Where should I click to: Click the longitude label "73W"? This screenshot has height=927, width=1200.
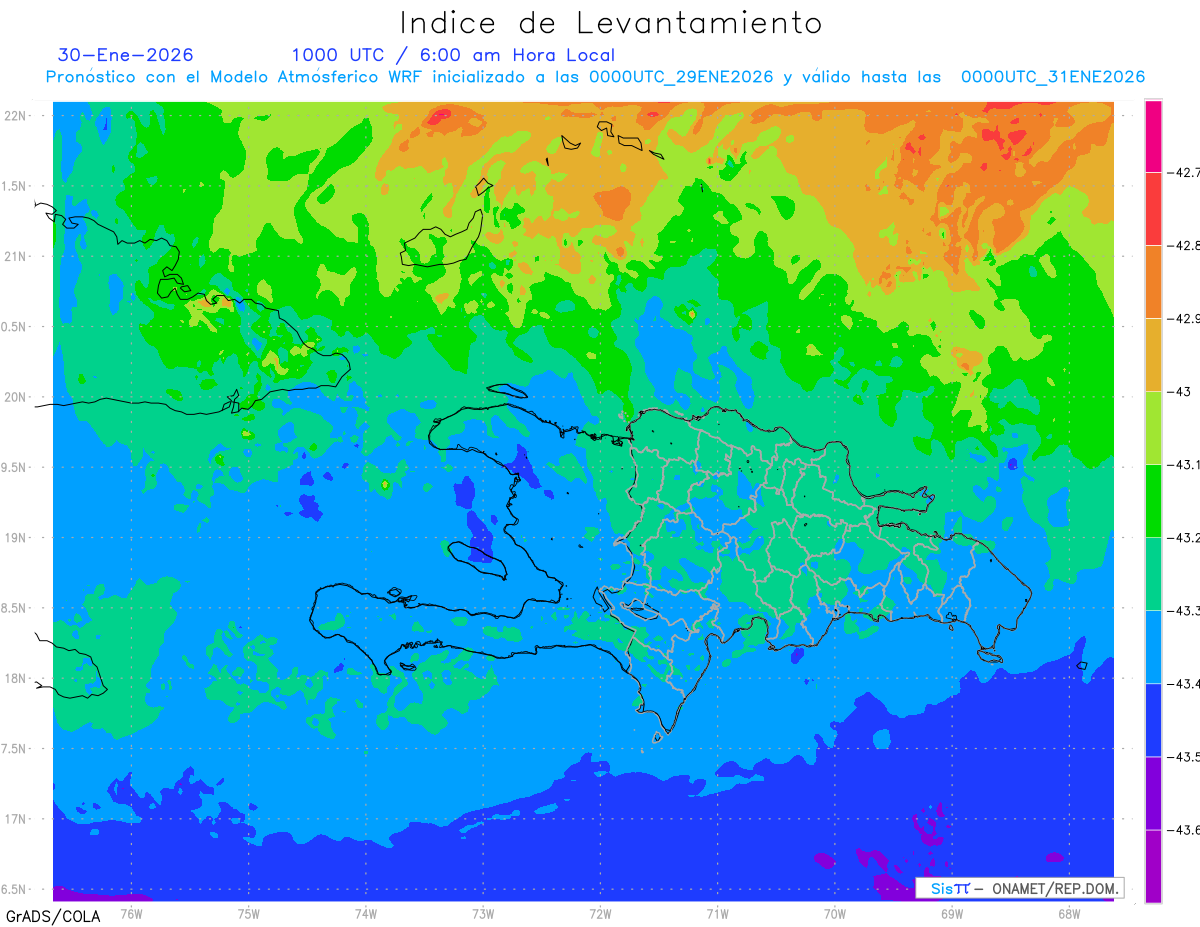[483, 913]
